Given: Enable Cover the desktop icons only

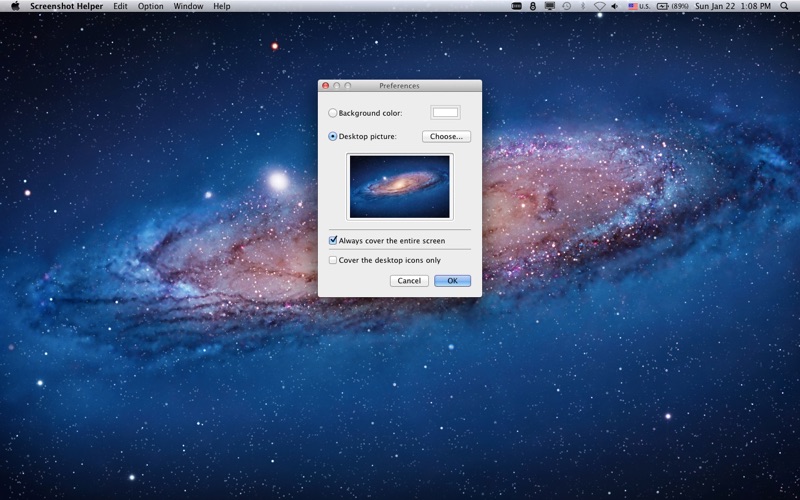Looking at the screenshot, I should [x=333, y=260].
